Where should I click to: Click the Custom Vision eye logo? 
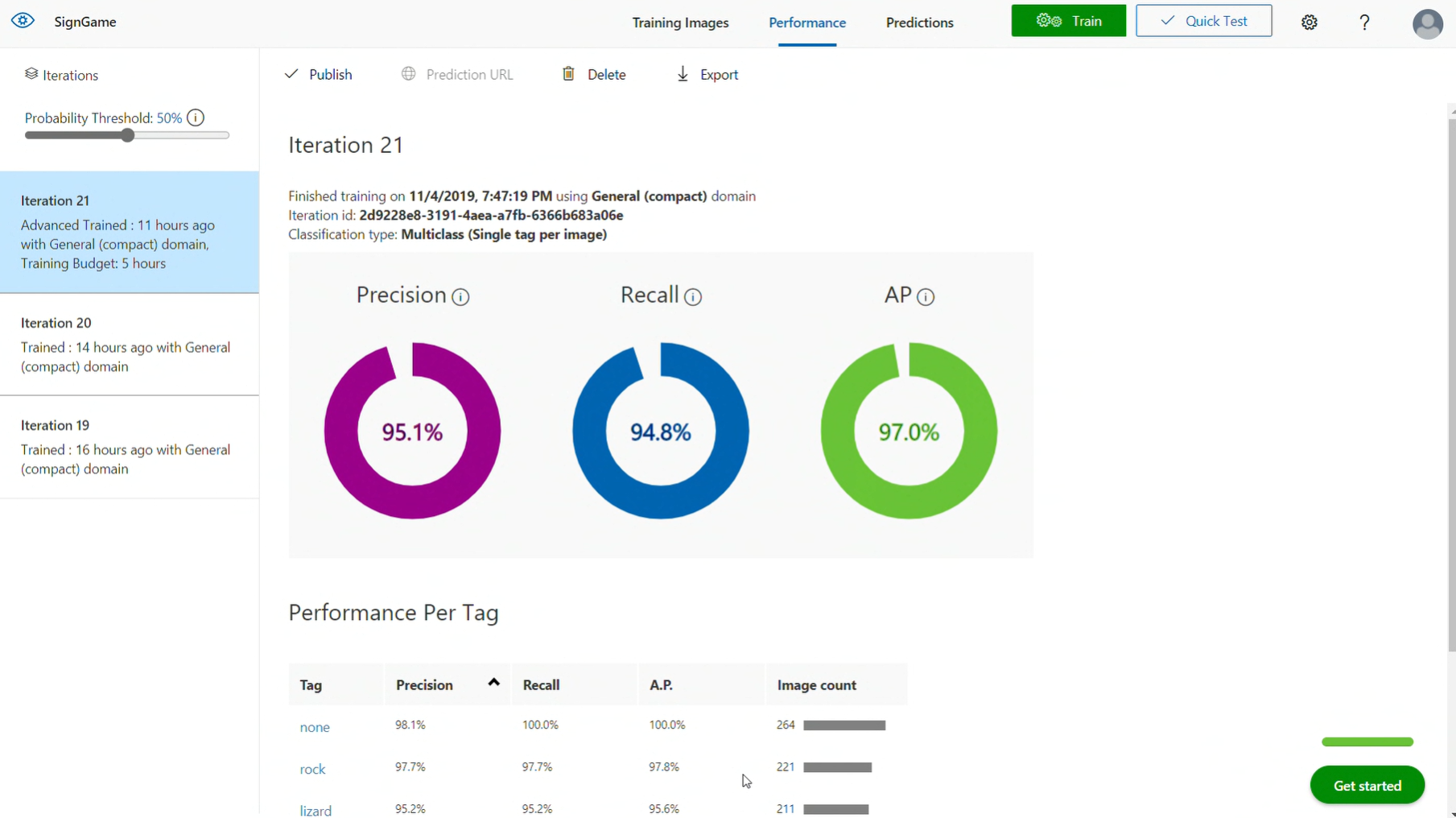[23, 21]
